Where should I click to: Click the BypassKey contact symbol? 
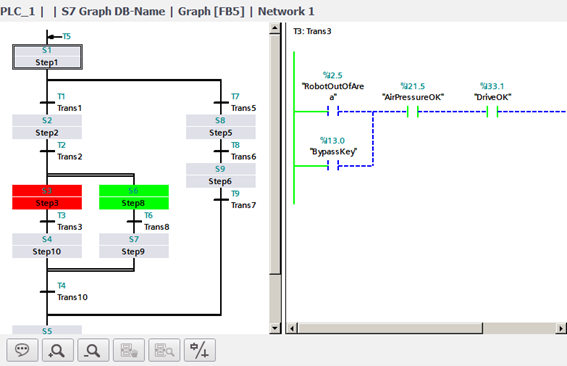point(333,166)
